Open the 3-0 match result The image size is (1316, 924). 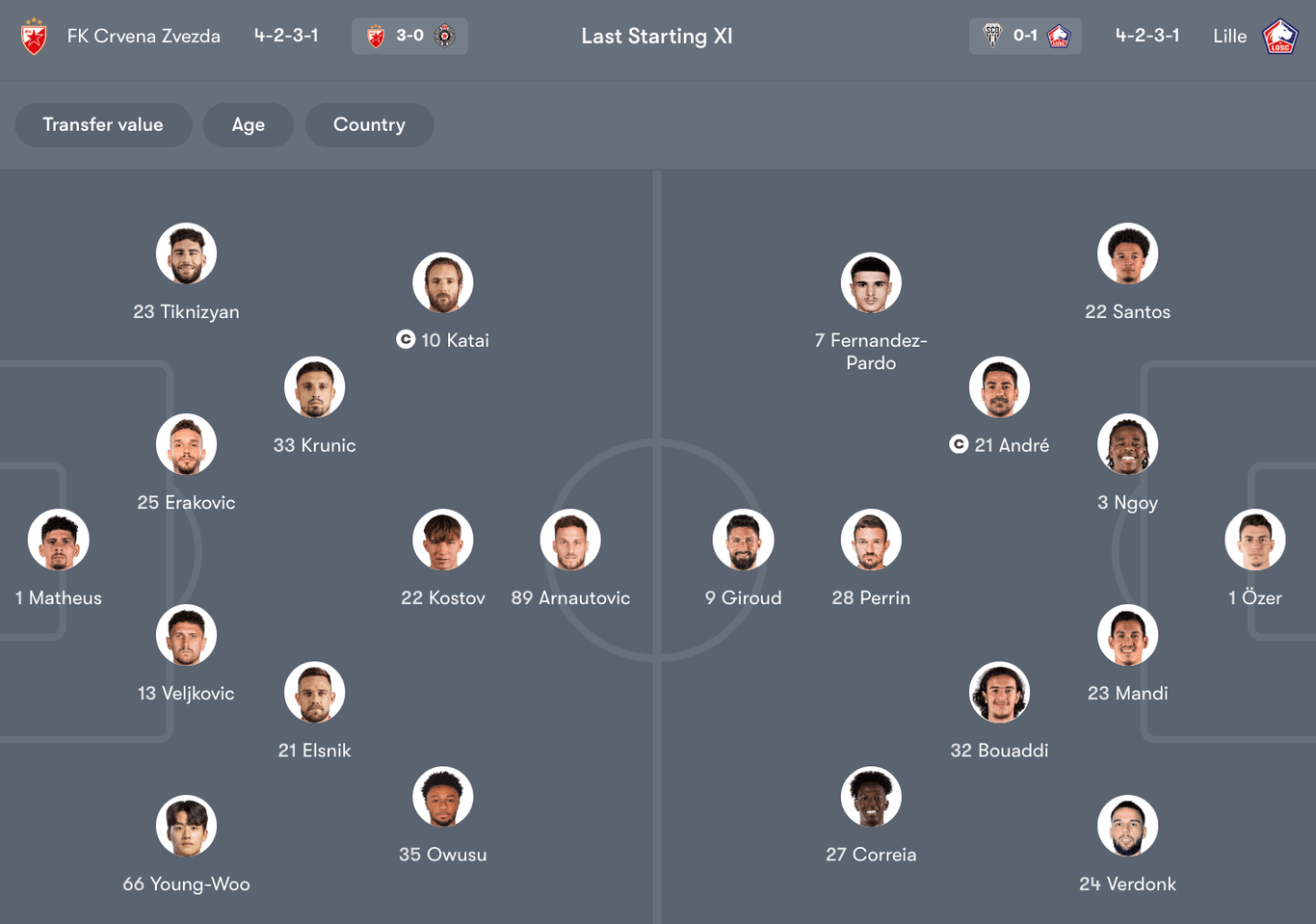pyautogui.click(x=409, y=35)
